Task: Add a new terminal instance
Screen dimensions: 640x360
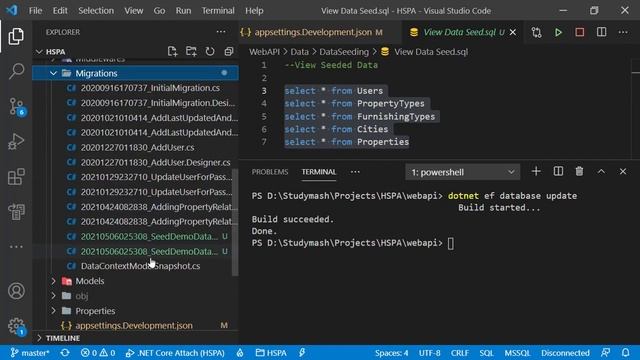Action: [536, 171]
